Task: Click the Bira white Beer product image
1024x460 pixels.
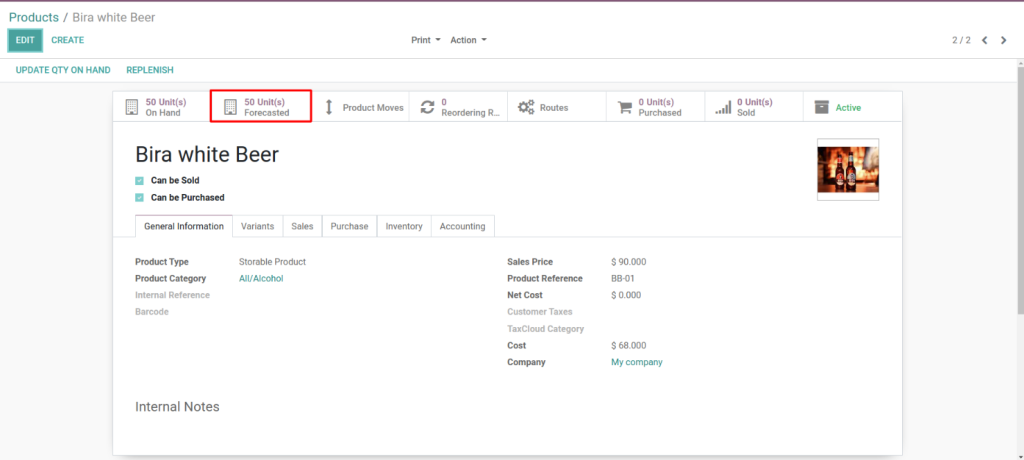Action: click(848, 169)
